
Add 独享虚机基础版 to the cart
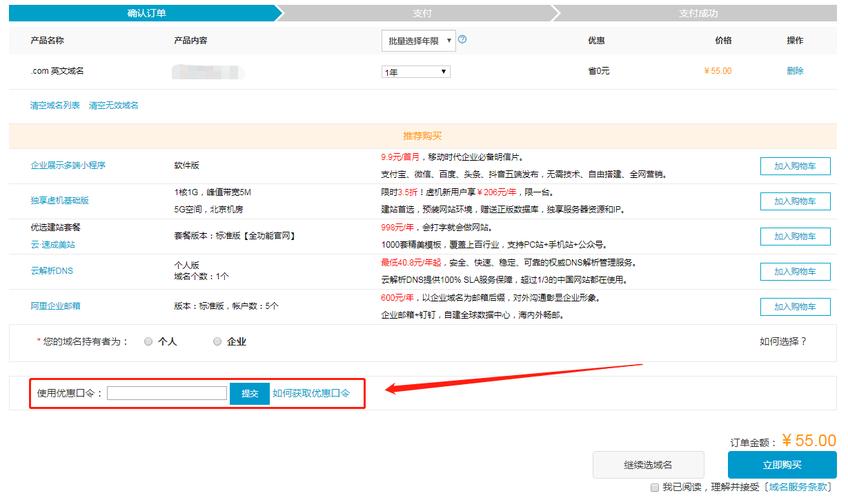tap(795, 201)
